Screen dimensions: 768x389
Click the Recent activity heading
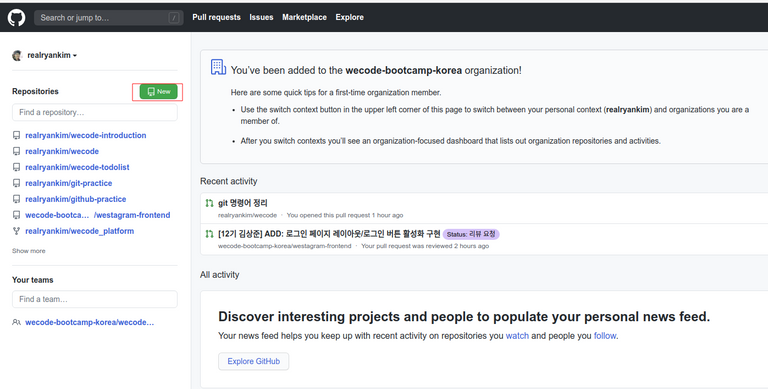(229, 181)
